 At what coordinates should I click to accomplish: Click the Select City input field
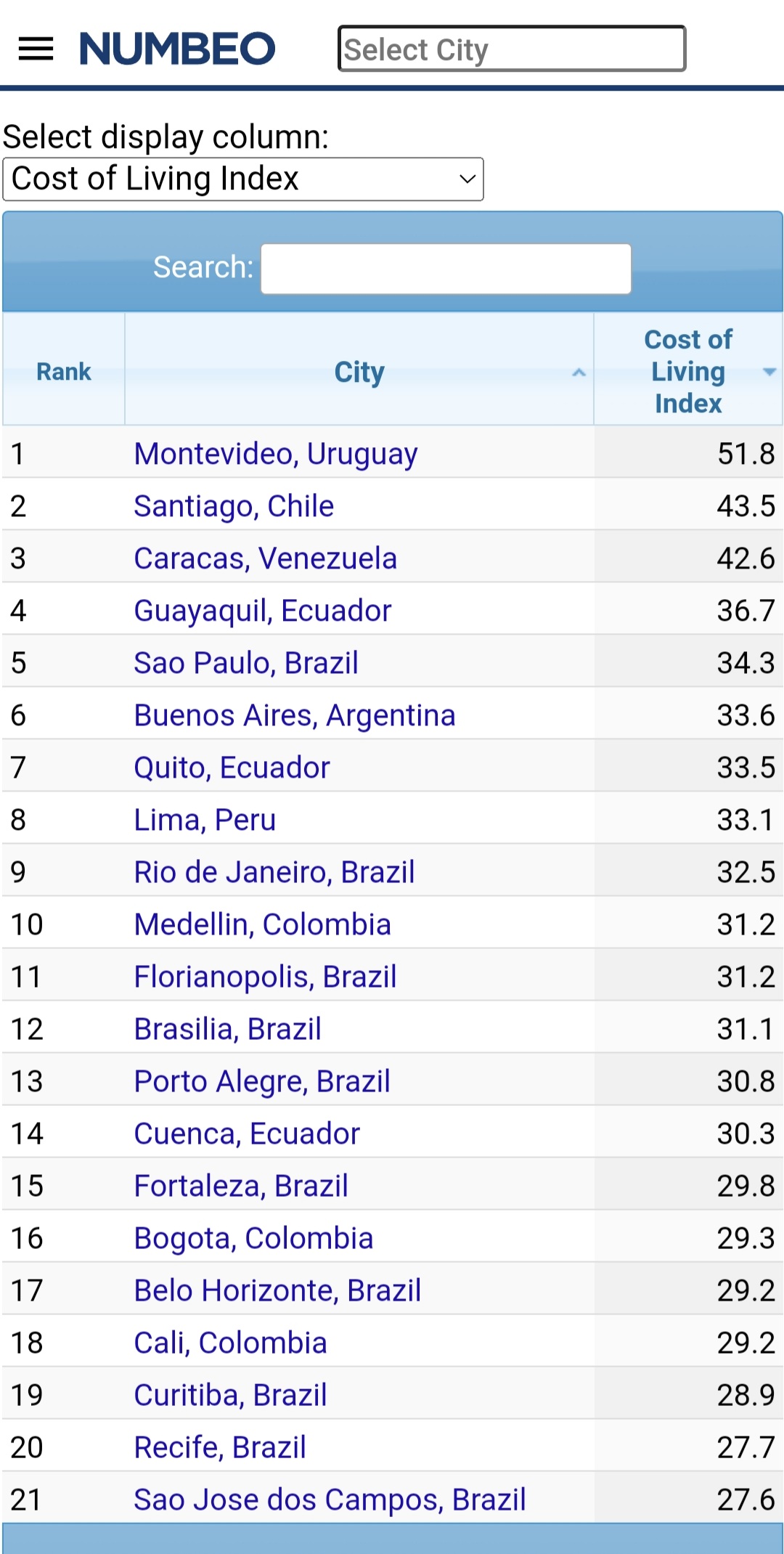click(x=511, y=49)
